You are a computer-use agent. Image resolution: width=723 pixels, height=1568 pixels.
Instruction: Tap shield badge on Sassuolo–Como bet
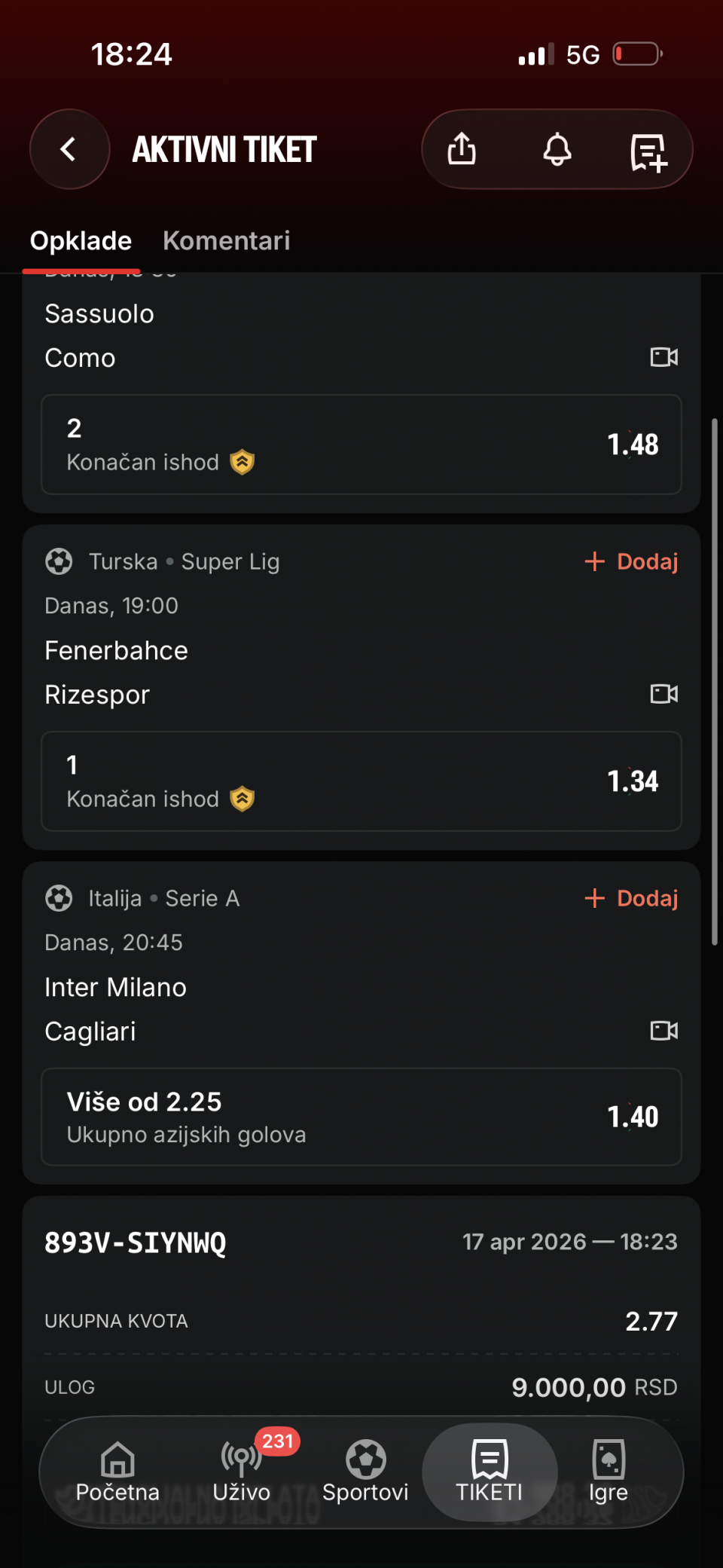[243, 462]
